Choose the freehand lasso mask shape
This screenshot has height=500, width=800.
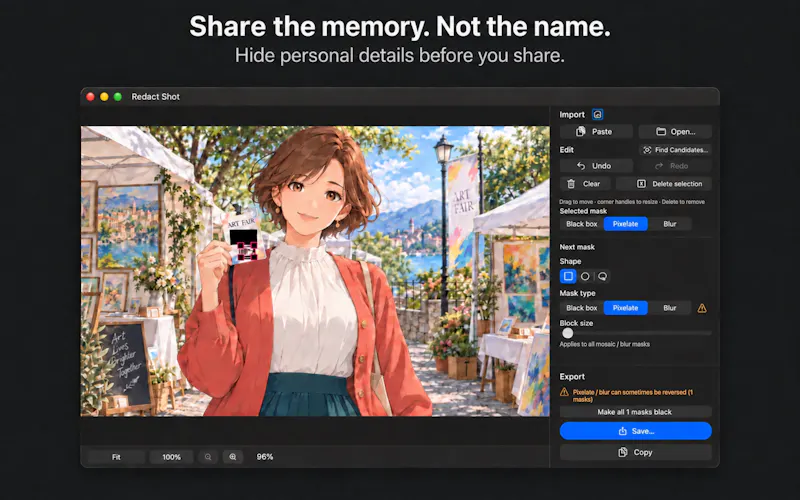[603, 276]
